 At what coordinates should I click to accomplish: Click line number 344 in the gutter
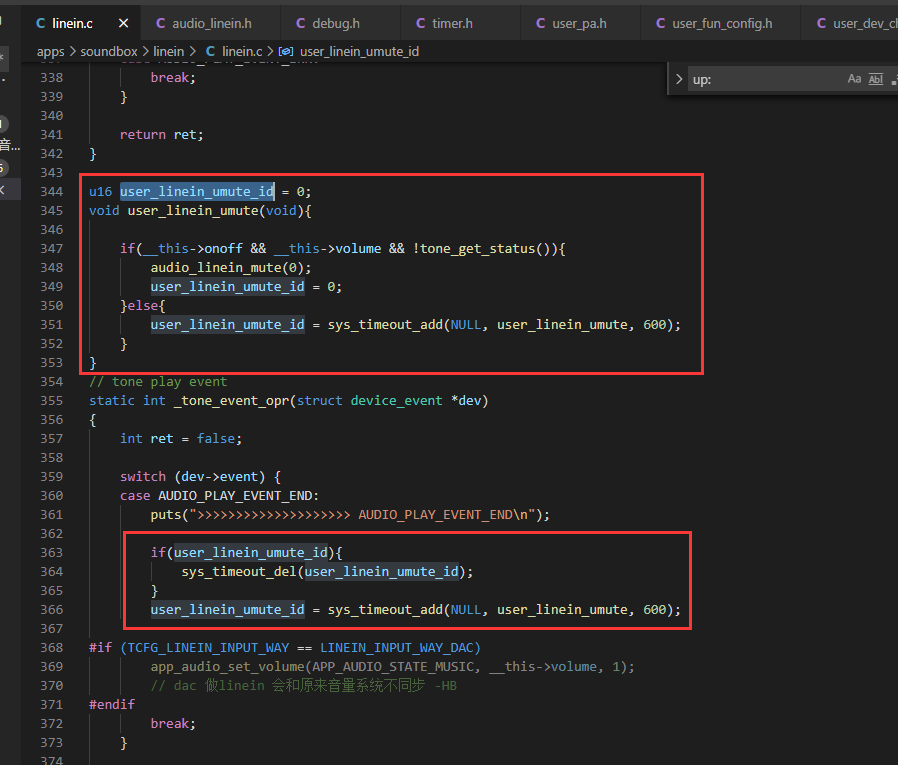[52, 191]
